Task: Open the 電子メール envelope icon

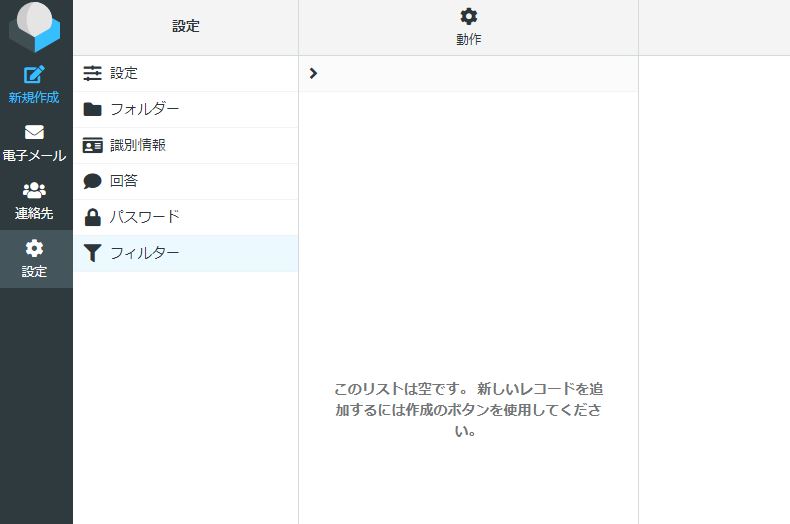Action: click(35, 132)
